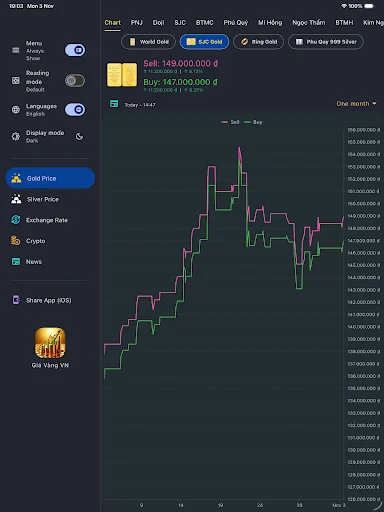Switch to the Chart tab
Screen dimensions: 384x512
113,23
